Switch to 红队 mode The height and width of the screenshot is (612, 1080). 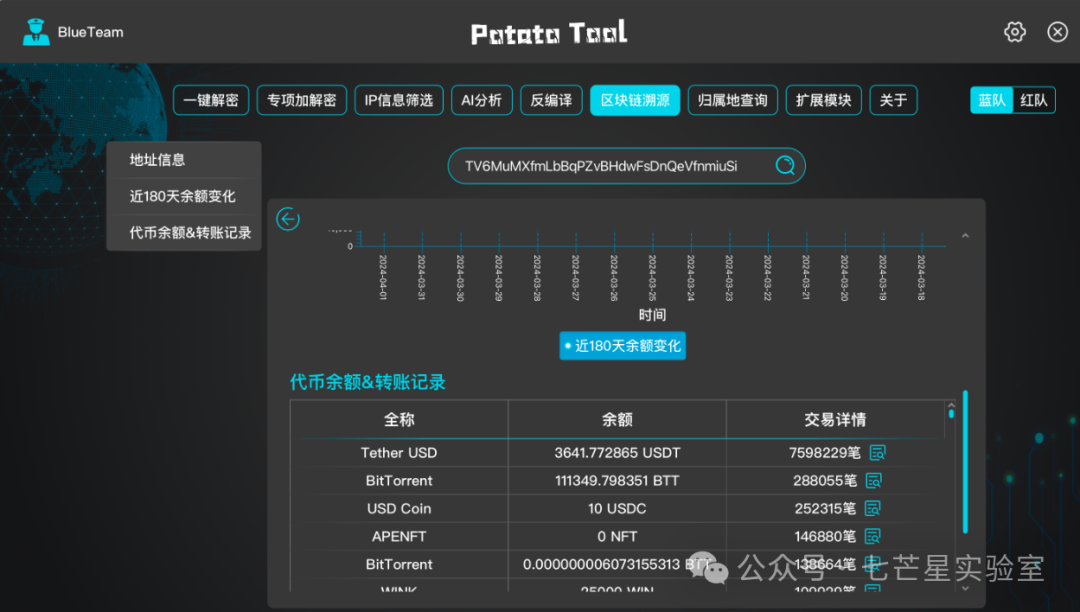point(1034,101)
